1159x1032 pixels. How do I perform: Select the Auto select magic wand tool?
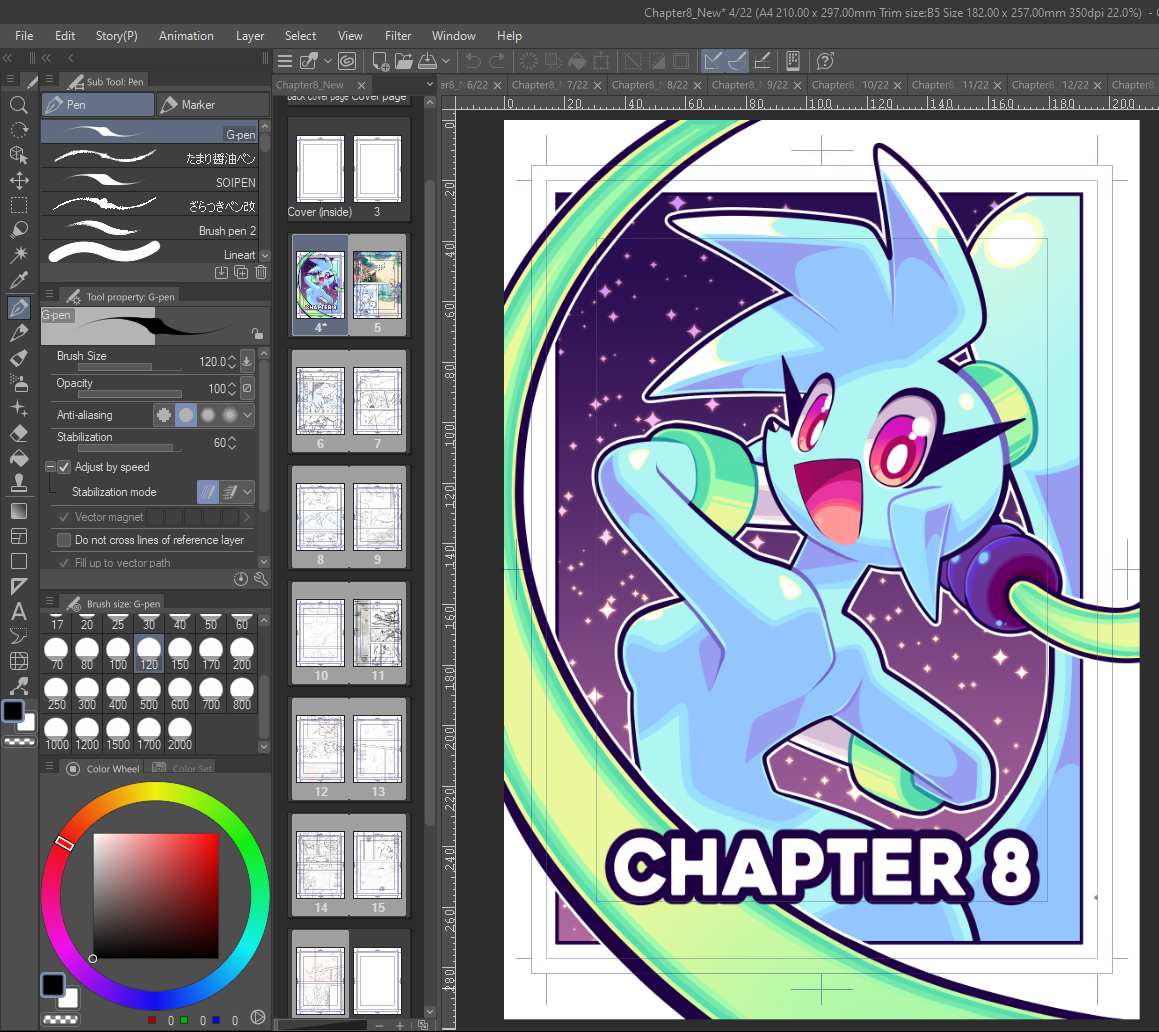coord(18,255)
